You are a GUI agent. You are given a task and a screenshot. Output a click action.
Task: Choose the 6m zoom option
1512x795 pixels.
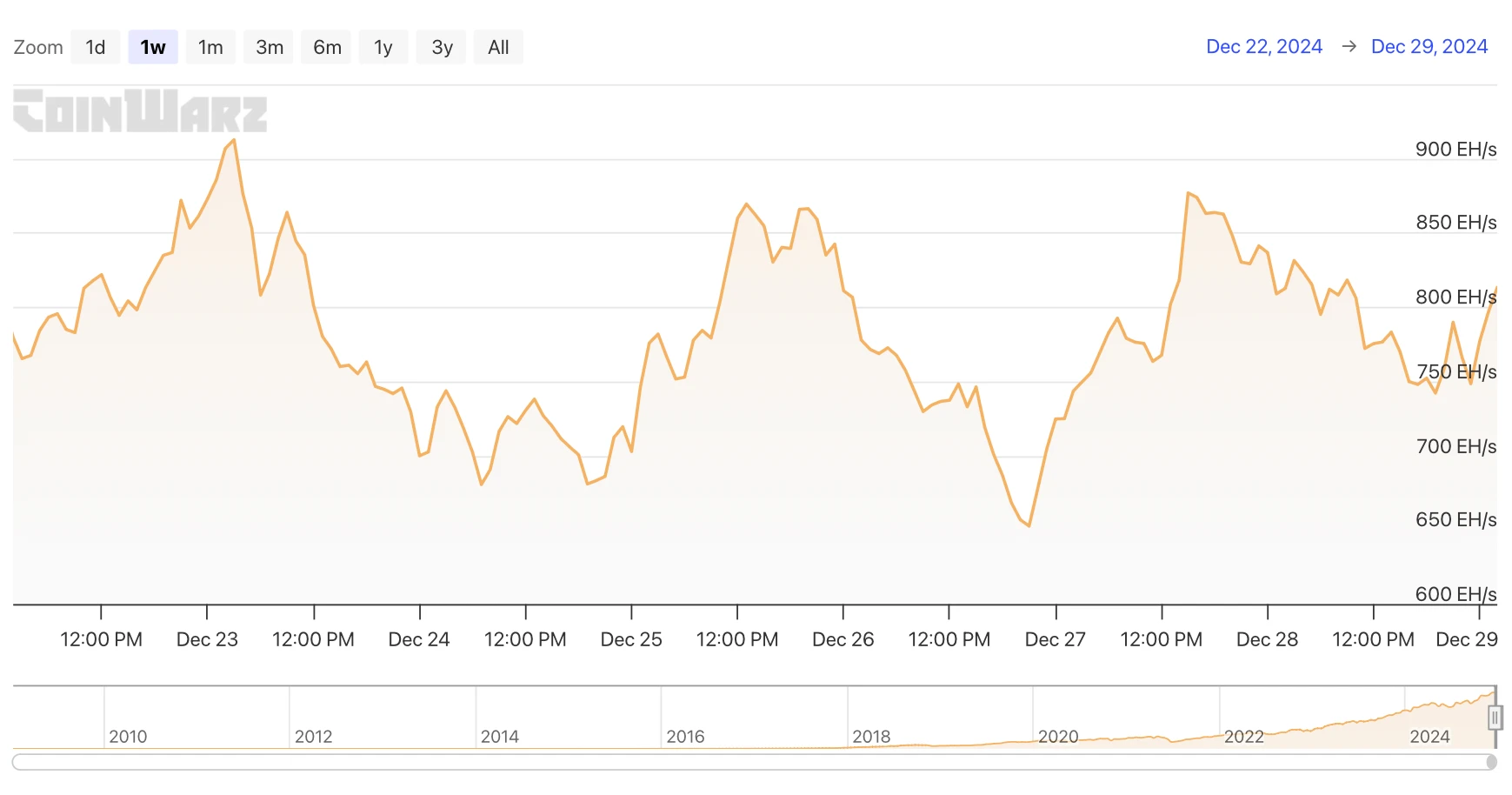[327, 47]
